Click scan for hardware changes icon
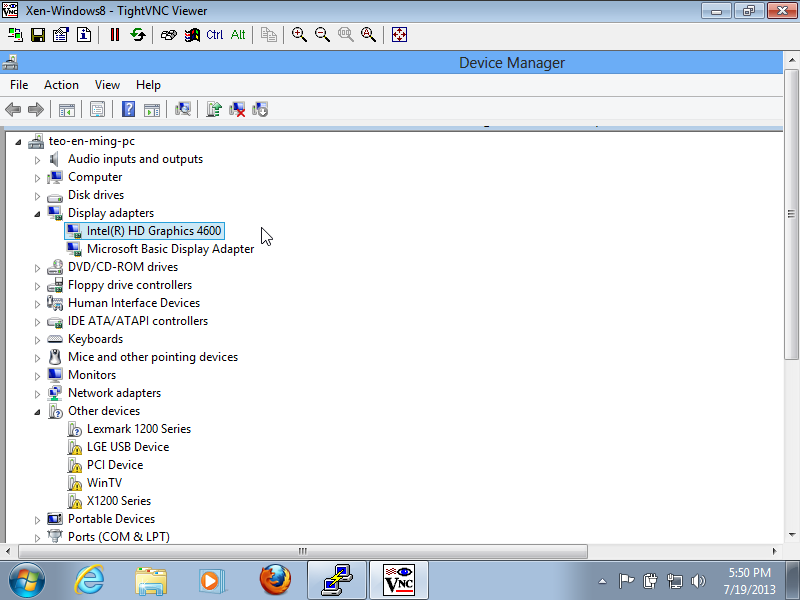800x600 pixels. pos(183,109)
